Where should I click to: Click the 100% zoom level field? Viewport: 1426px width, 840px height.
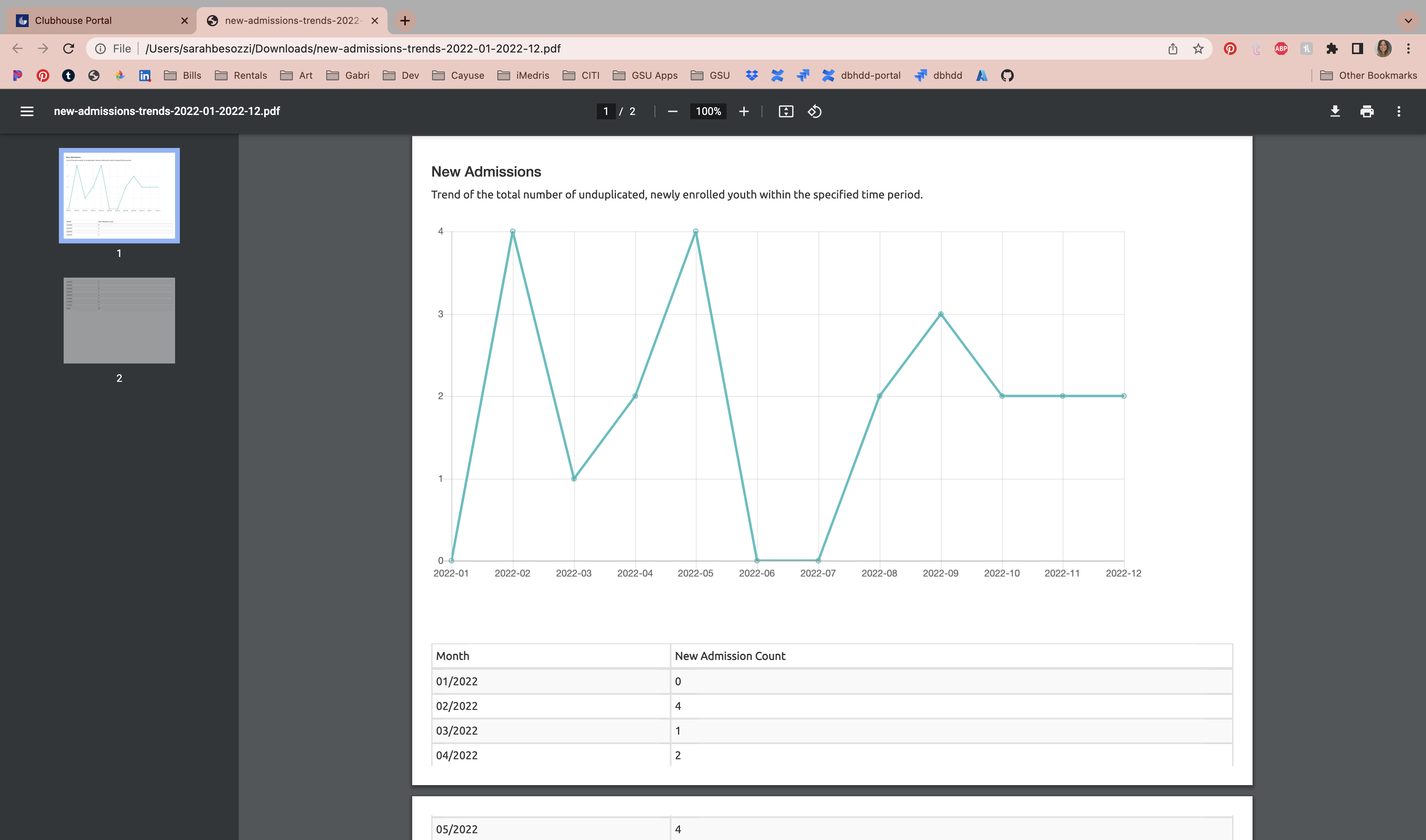708,111
